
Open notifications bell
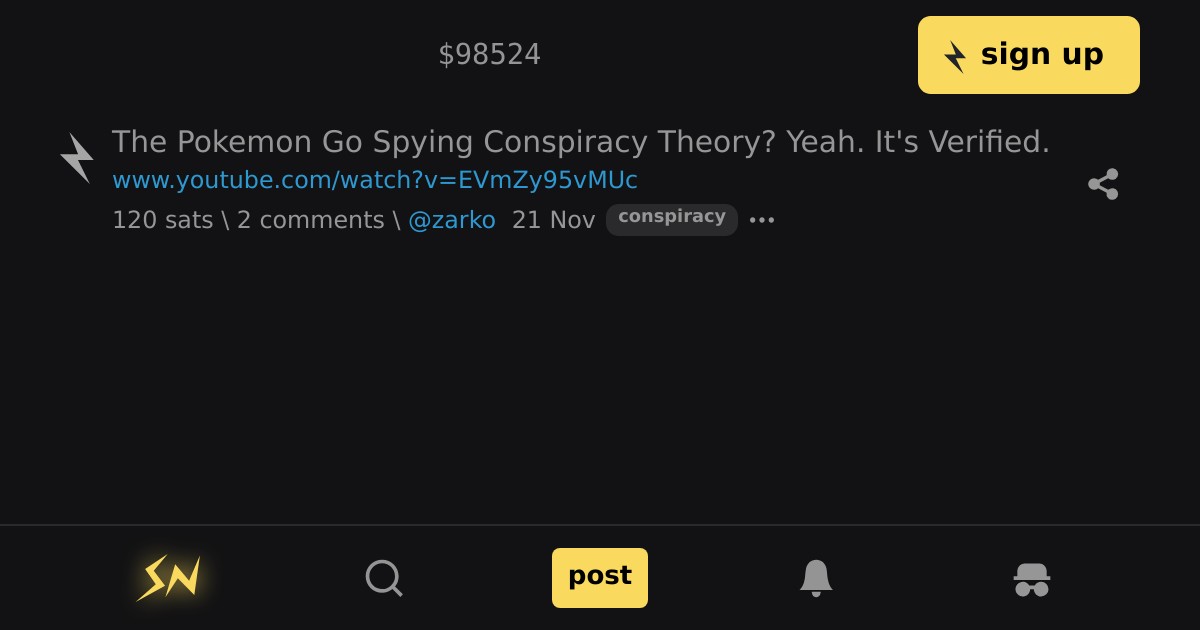point(816,578)
